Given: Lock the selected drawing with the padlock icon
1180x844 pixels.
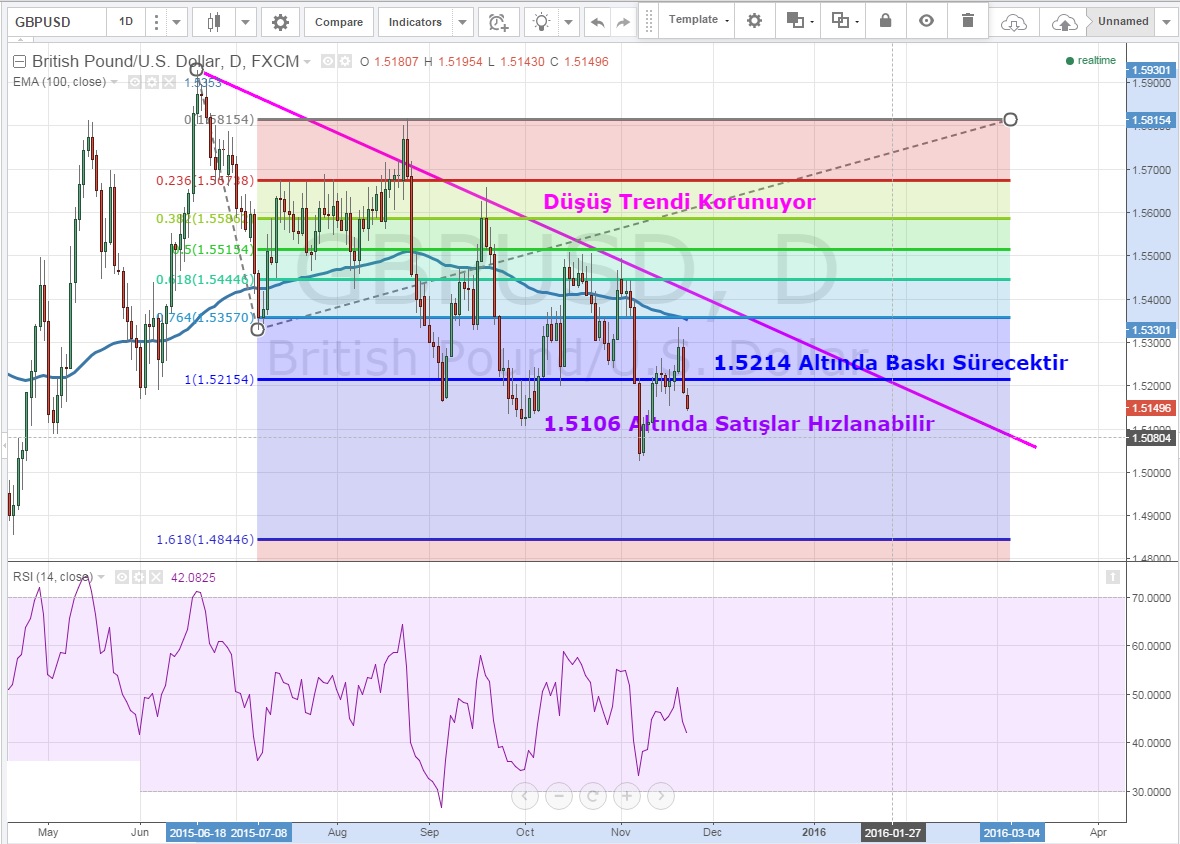Looking at the screenshot, I should pos(885,21).
